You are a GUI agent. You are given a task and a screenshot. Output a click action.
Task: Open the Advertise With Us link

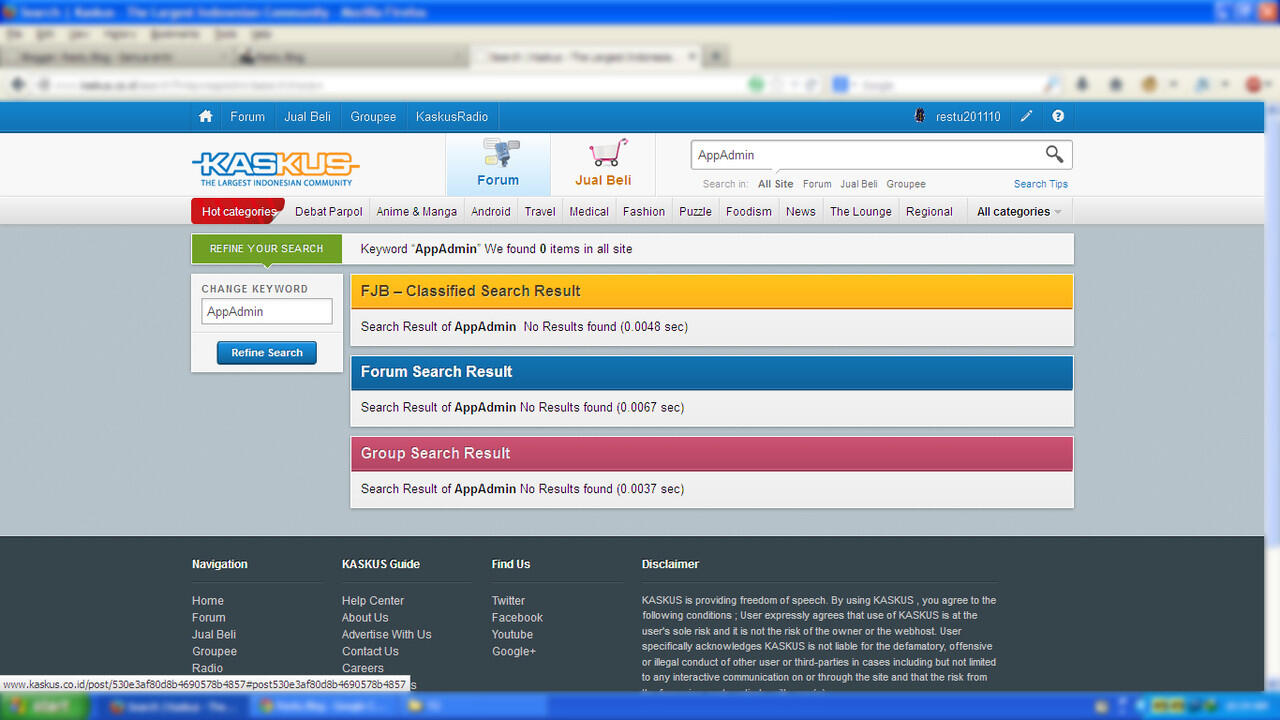387,635
